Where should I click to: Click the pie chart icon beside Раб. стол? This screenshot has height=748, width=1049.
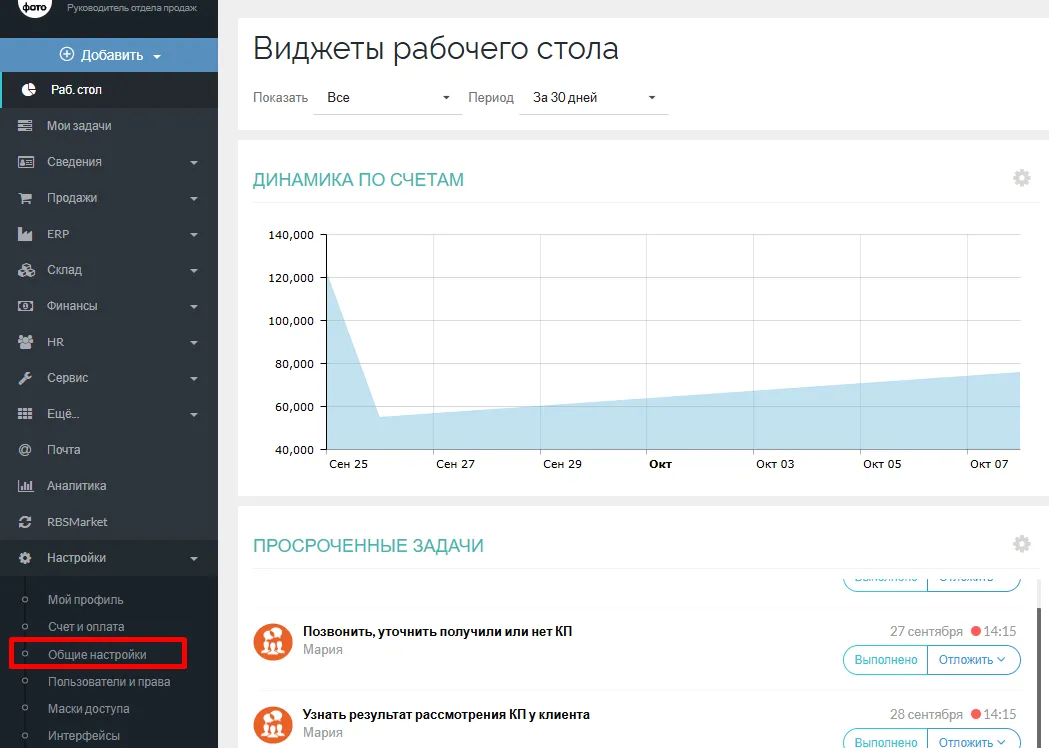click(x=29, y=90)
